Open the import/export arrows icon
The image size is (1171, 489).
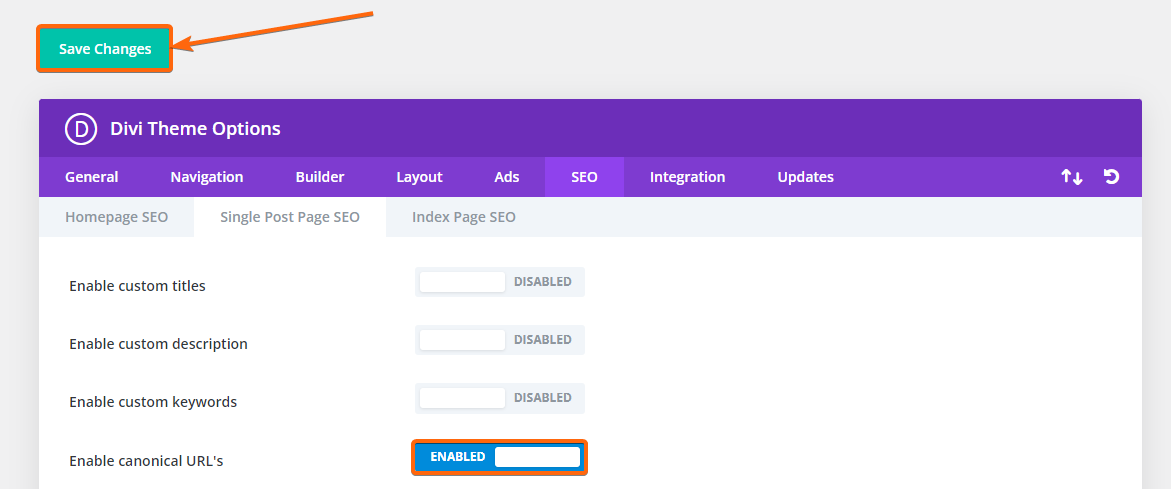click(x=1072, y=177)
